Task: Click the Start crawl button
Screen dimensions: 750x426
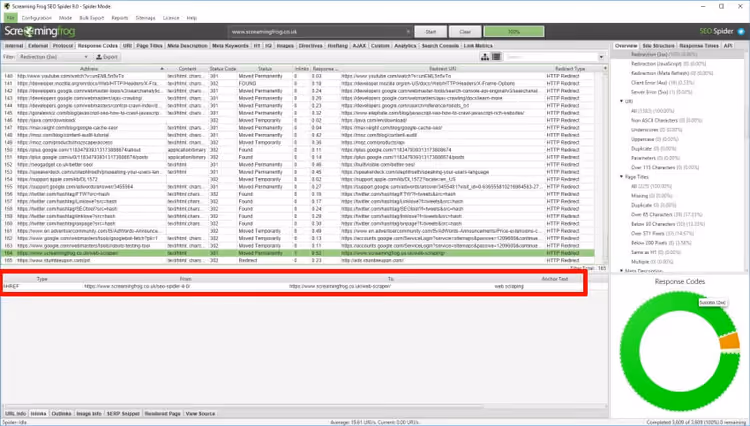Action: pyautogui.click(x=430, y=32)
